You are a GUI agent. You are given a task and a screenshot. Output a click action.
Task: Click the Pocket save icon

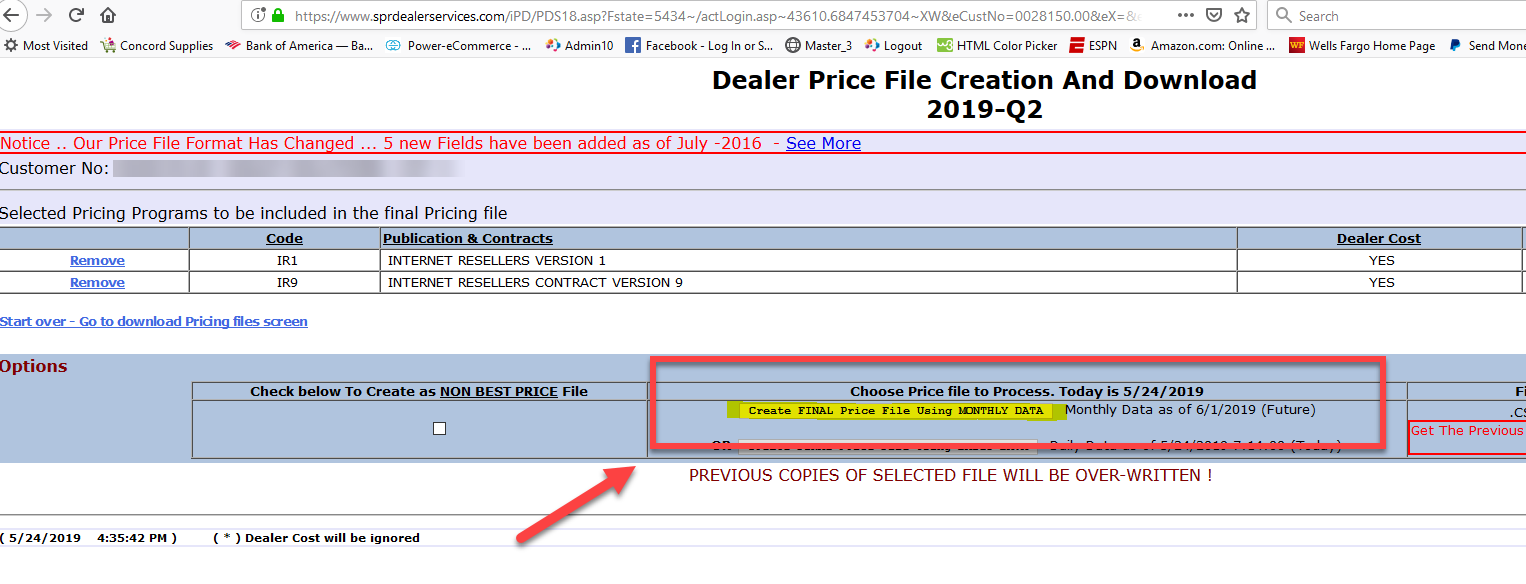tap(1213, 15)
